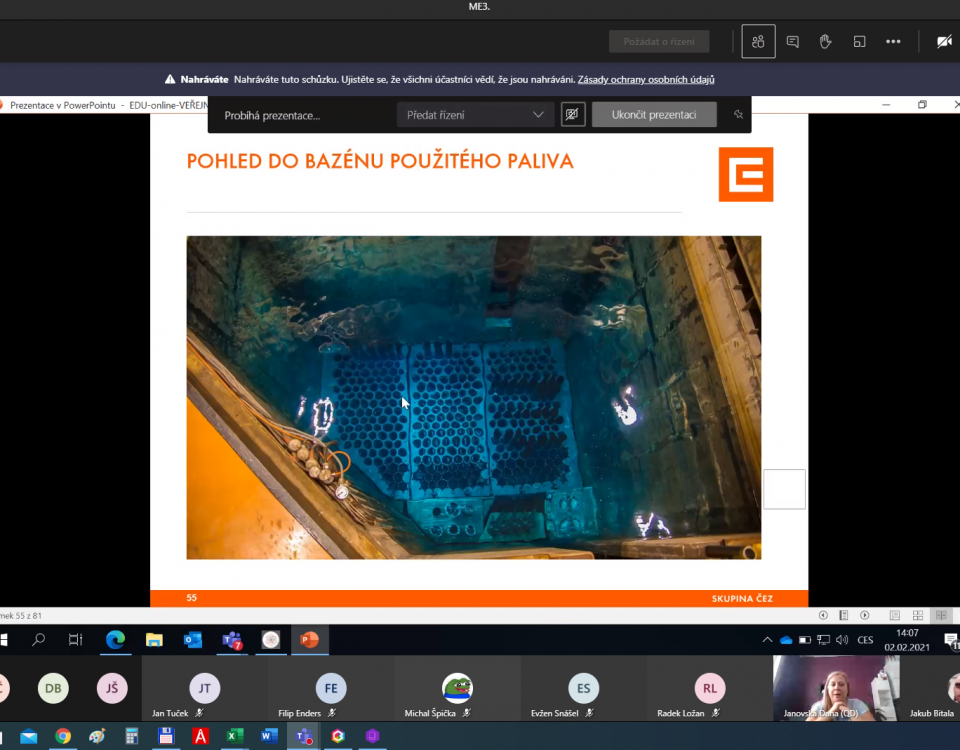The height and width of the screenshot is (750, 960).
Task: Switch to Slide Sorter view
Action: pos(918,615)
